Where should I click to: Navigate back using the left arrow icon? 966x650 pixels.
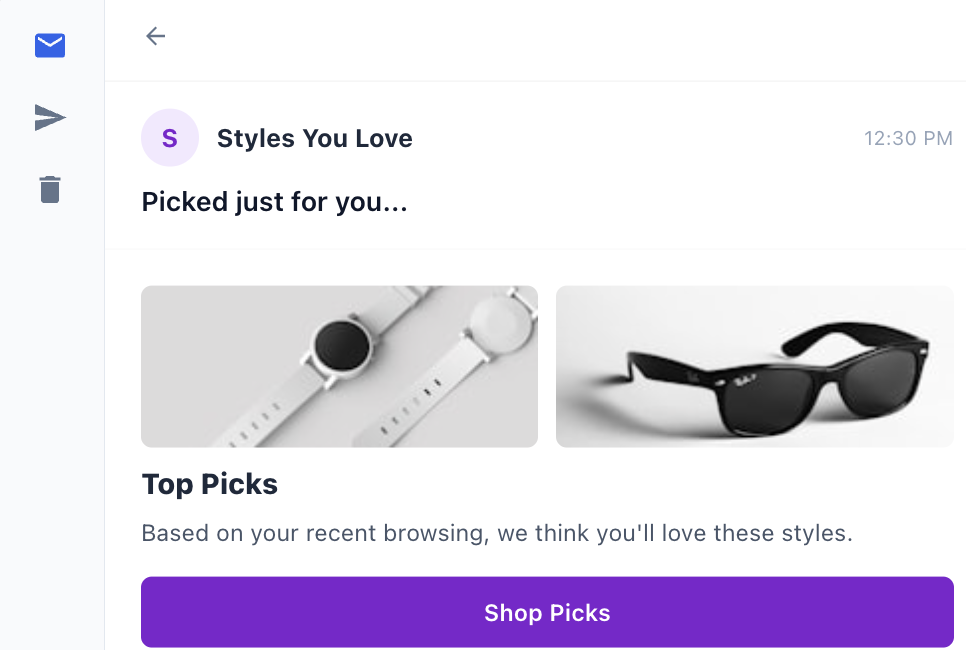(x=155, y=35)
